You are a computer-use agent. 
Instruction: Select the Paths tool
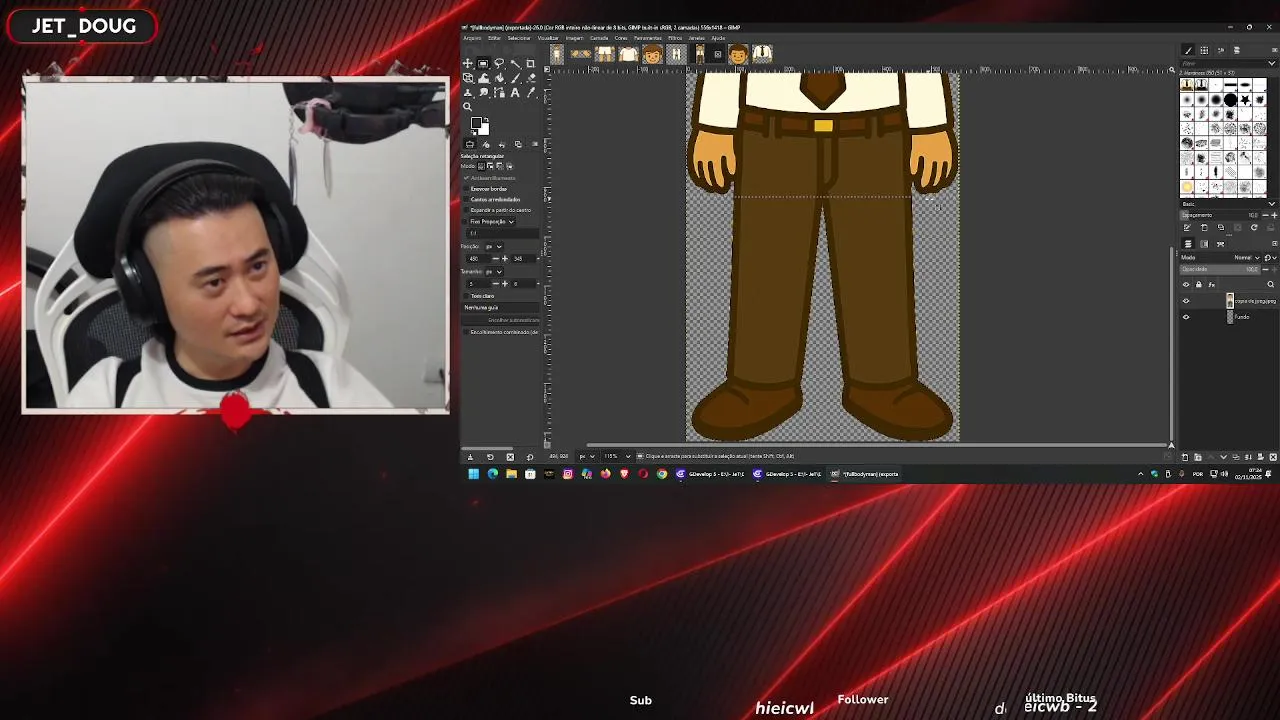(x=499, y=92)
